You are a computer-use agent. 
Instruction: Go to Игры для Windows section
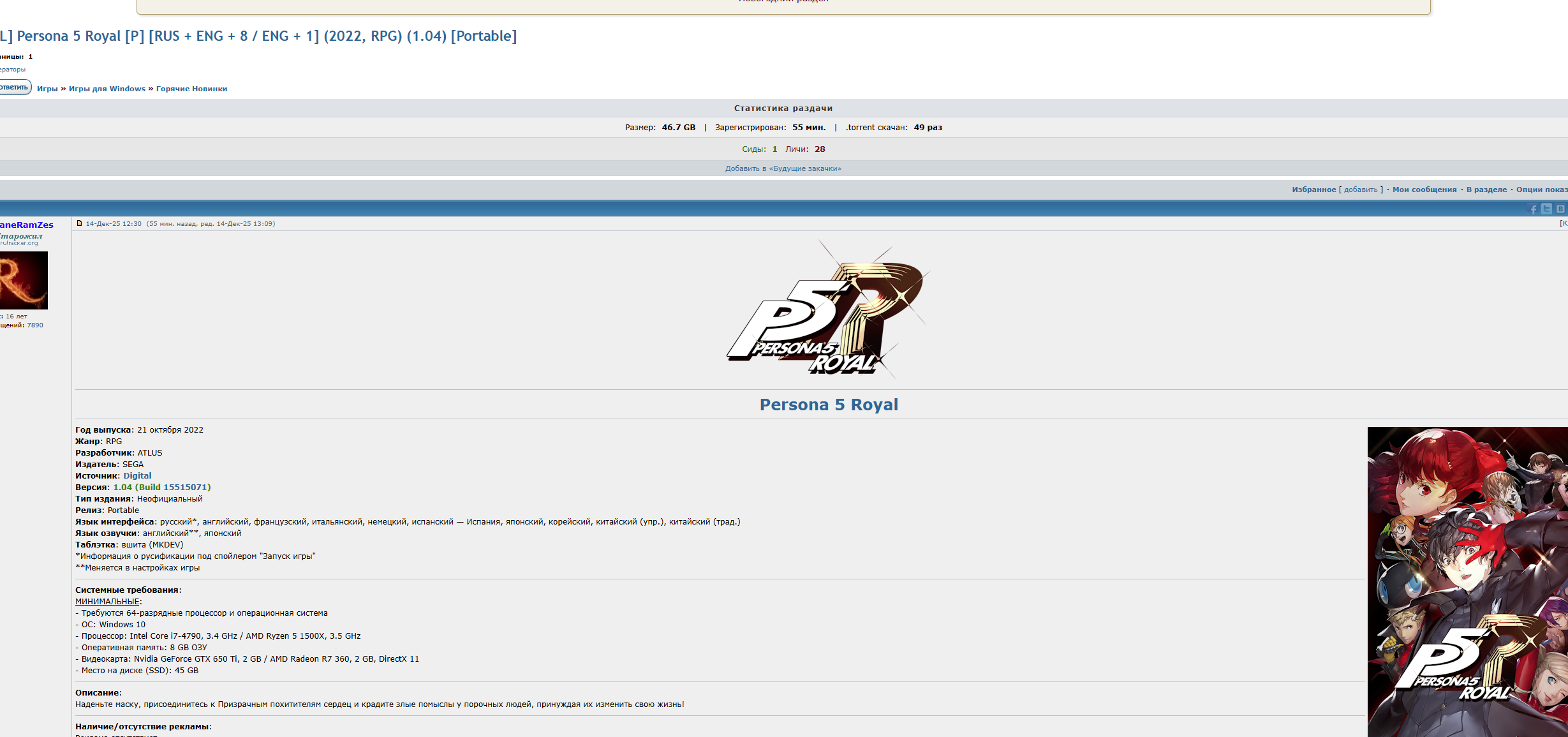coord(107,89)
